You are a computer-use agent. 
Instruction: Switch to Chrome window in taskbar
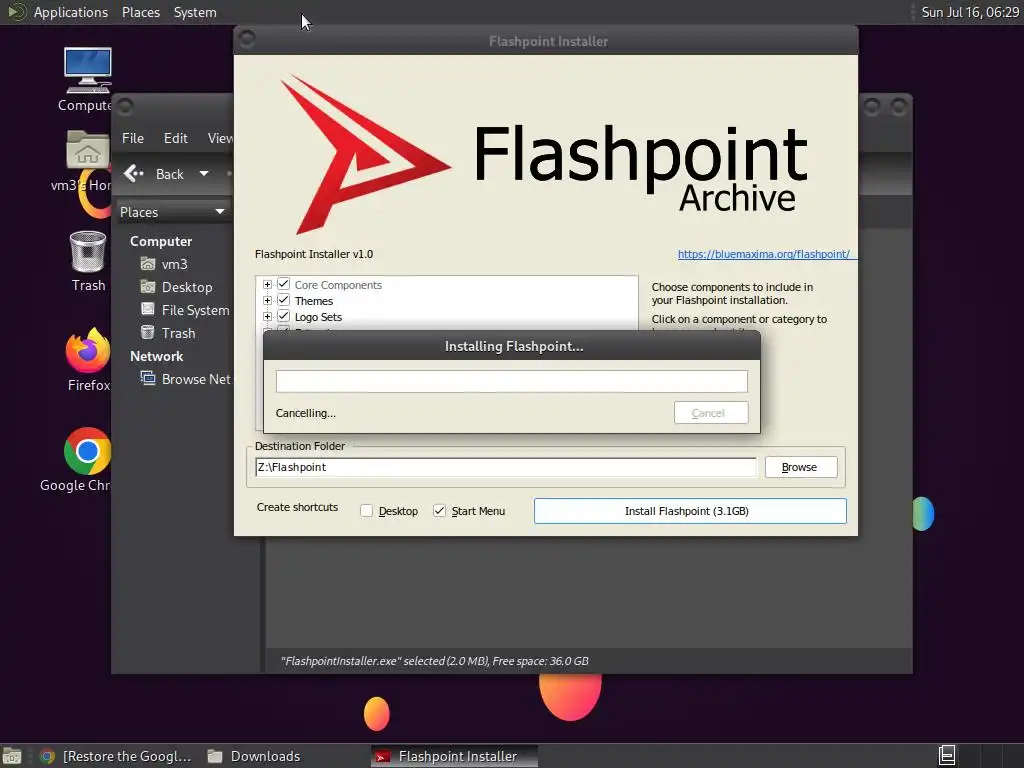(116, 756)
